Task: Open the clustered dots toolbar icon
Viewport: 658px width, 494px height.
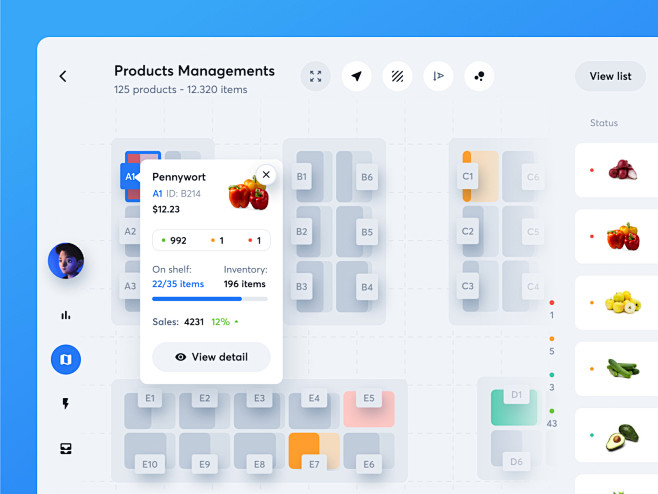Action: (x=479, y=76)
